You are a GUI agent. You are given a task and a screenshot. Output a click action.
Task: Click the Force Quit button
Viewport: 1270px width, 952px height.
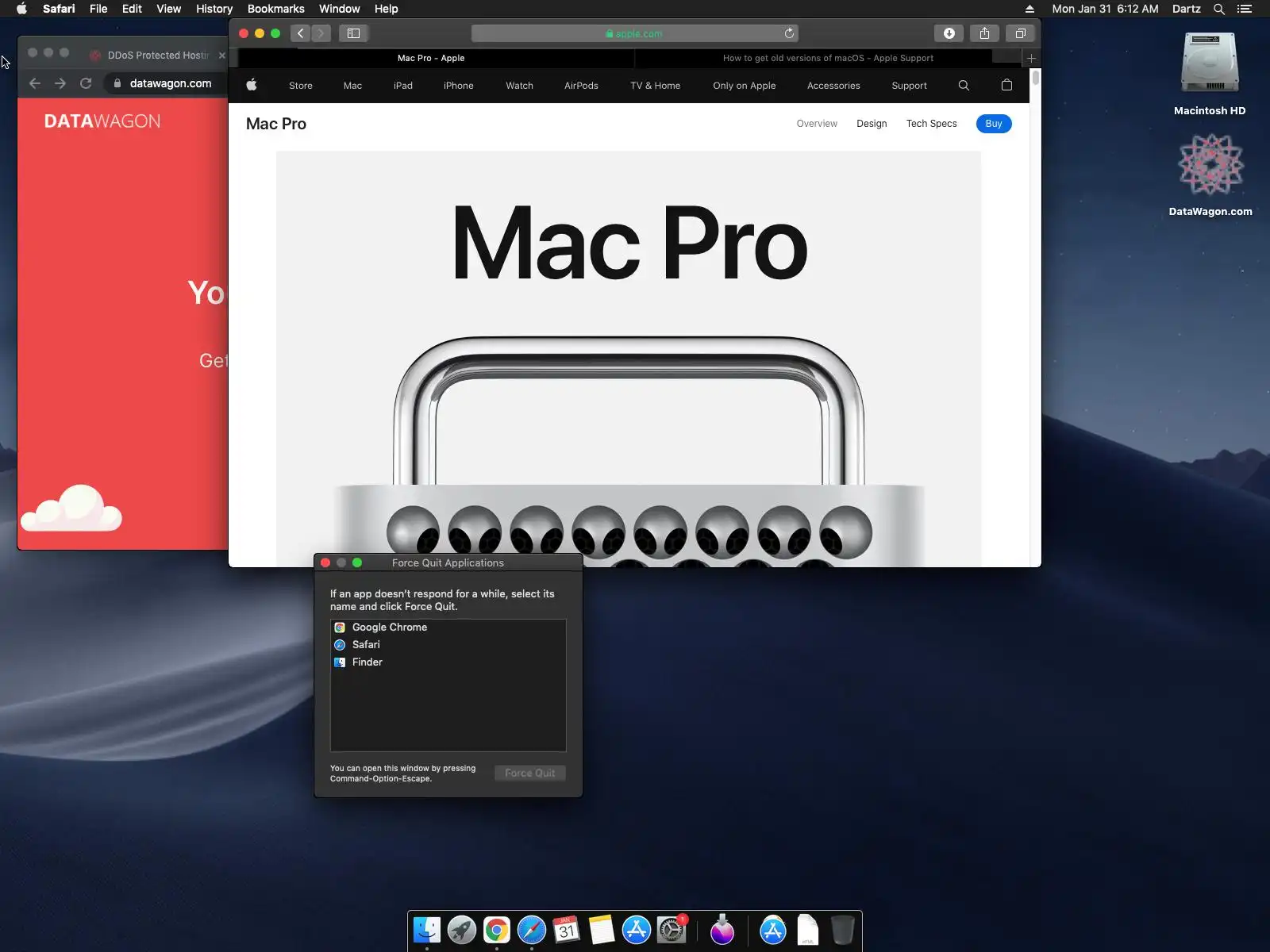[530, 773]
